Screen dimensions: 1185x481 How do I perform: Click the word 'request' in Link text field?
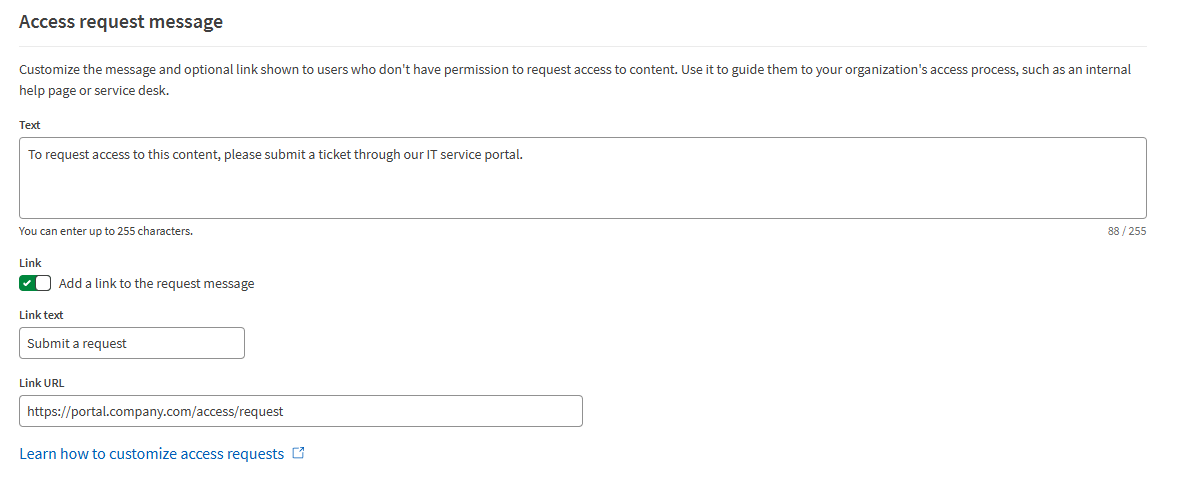pyautogui.click(x=105, y=343)
